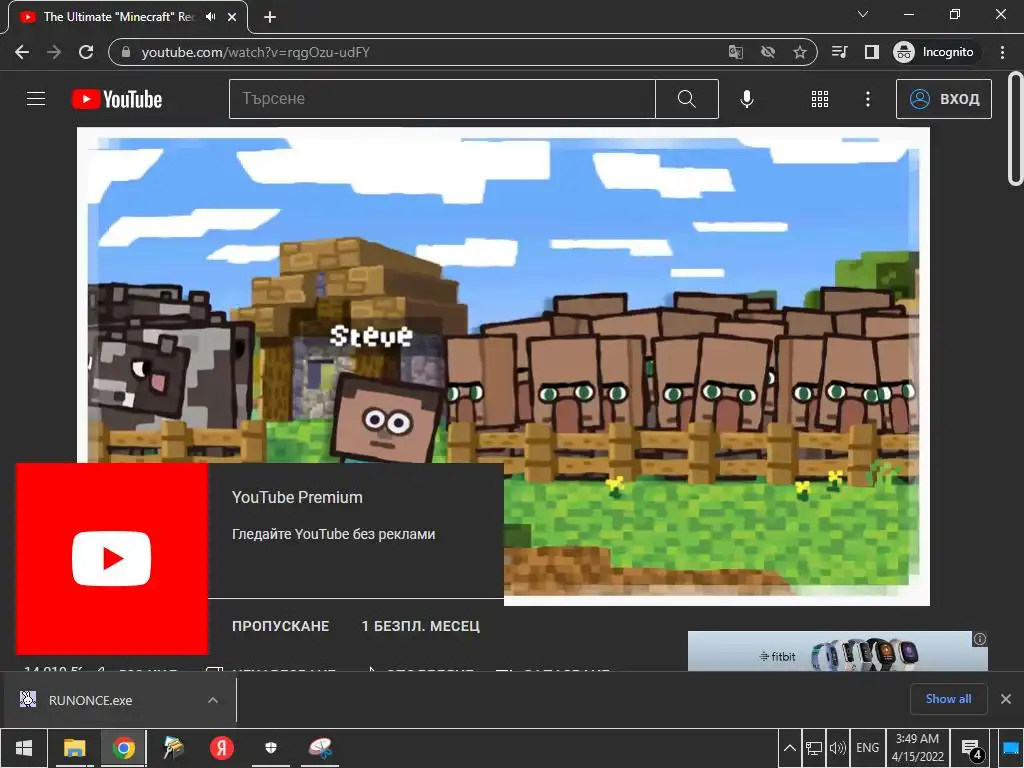
Task: Click the page vertical scrollbar
Action: (x=1015, y=129)
